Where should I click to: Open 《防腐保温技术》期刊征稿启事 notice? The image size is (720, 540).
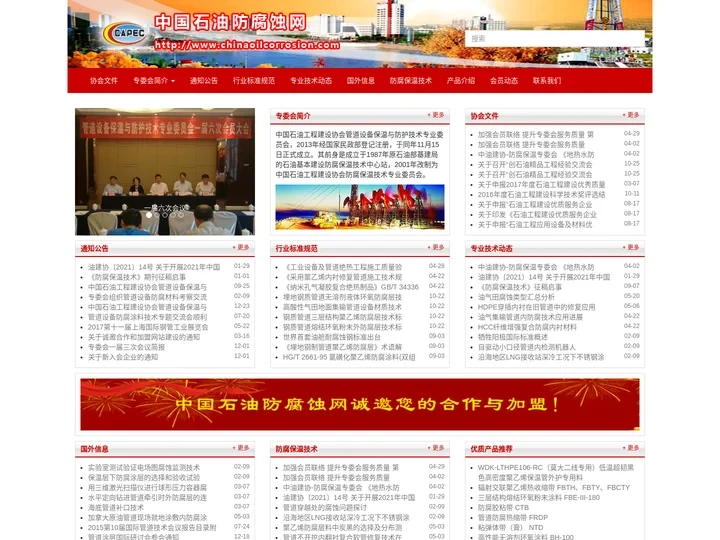[x=137, y=277]
